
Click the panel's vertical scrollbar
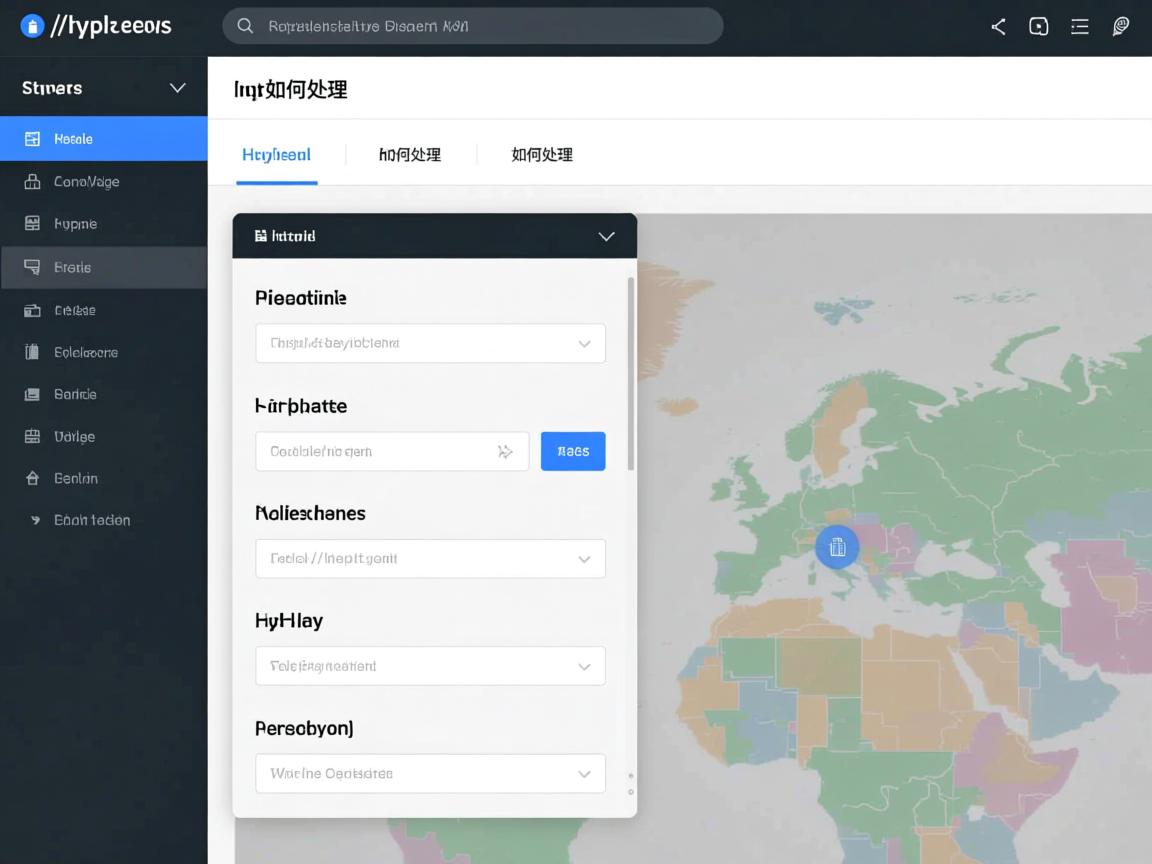pos(630,375)
